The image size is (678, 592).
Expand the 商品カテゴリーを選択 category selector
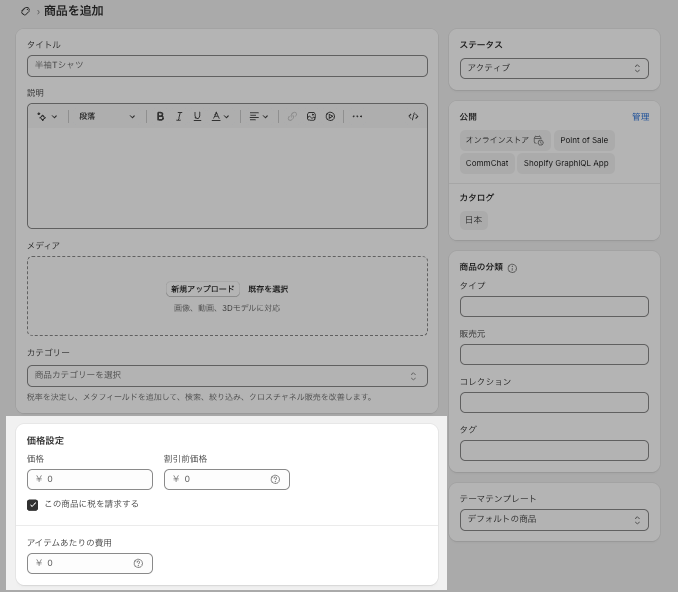227,376
